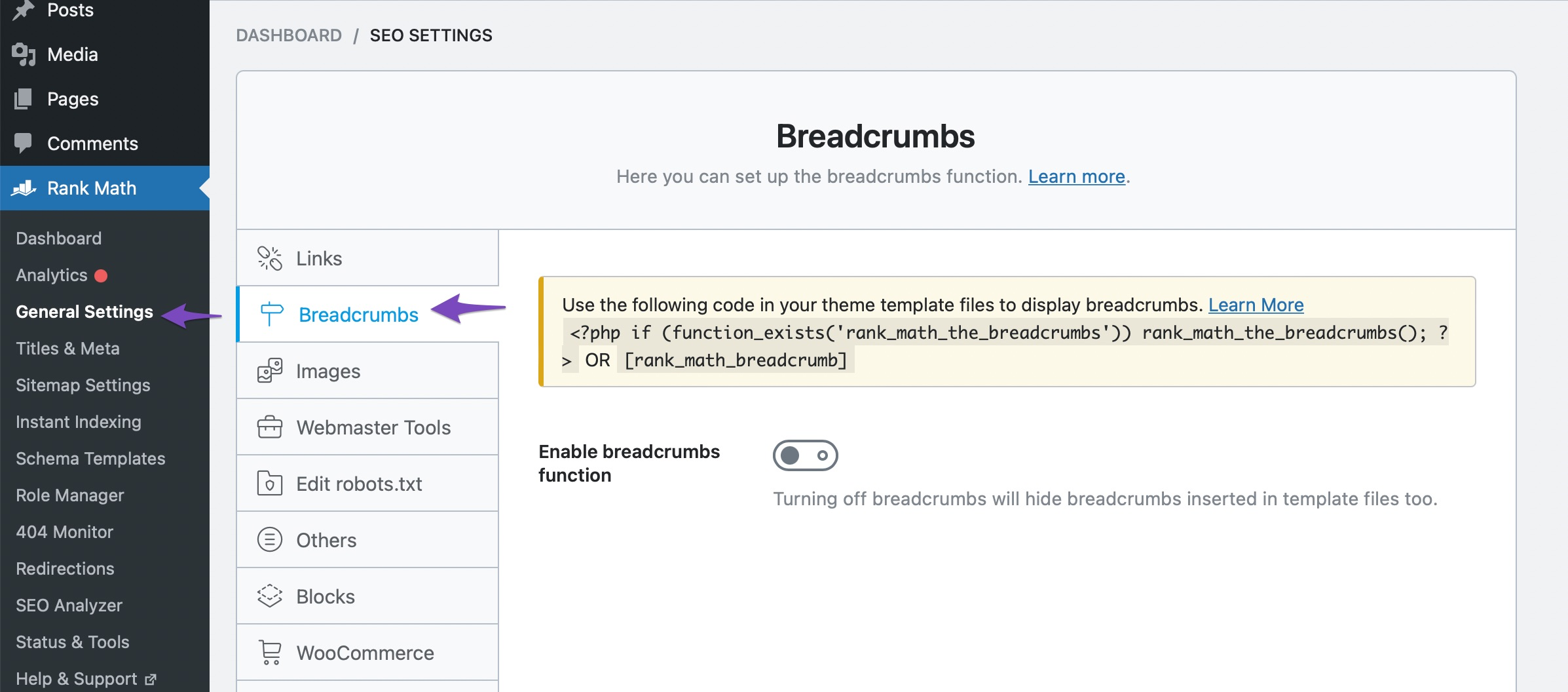Viewport: 1568px width, 692px height.
Task: Click the Rank Math sidebar icon
Action: [24, 188]
